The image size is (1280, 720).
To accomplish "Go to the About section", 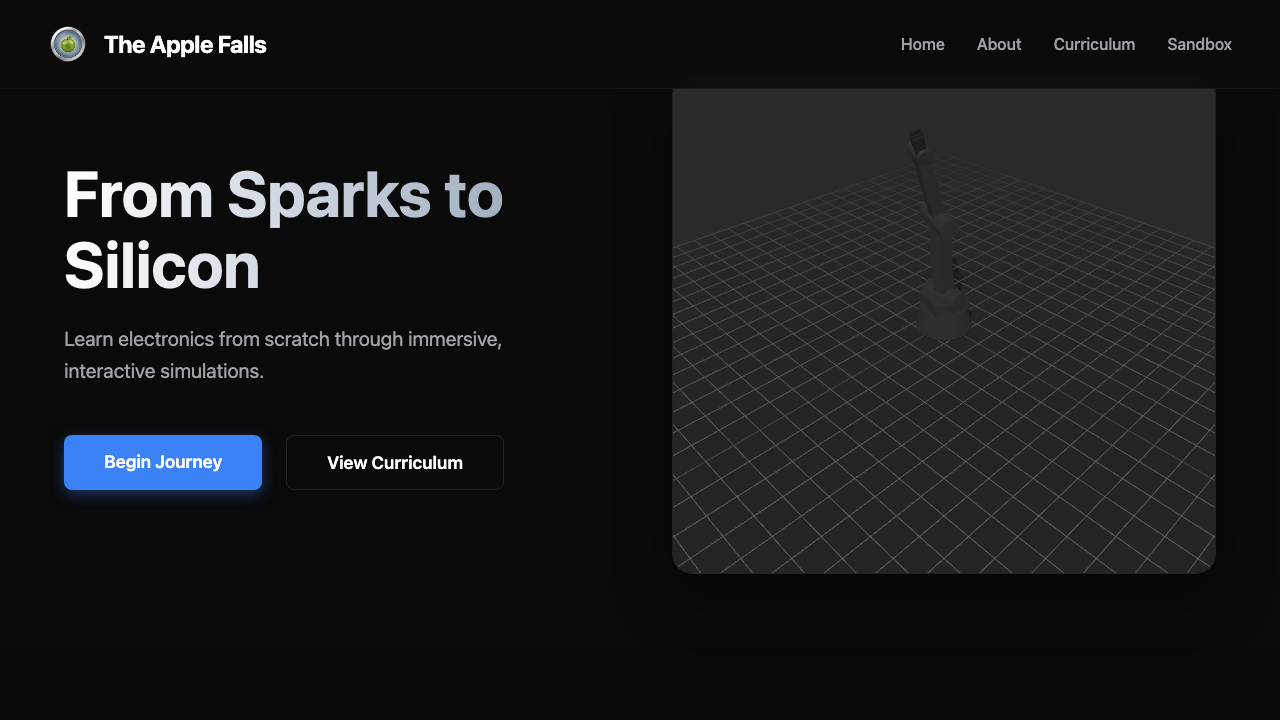I will pyautogui.click(x=998, y=44).
